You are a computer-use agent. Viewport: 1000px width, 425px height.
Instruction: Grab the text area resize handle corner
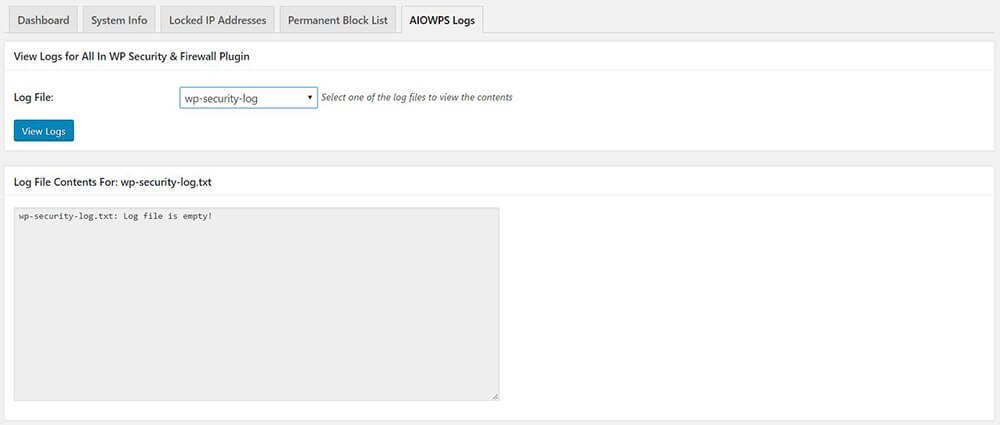(x=495, y=397)
